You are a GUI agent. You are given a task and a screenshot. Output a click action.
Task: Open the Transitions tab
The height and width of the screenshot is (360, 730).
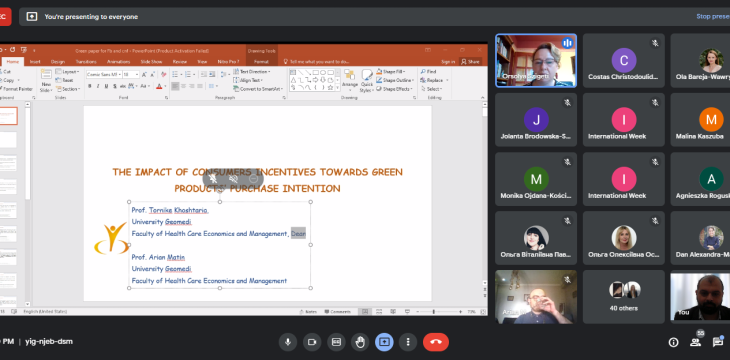tap(86, 61)
